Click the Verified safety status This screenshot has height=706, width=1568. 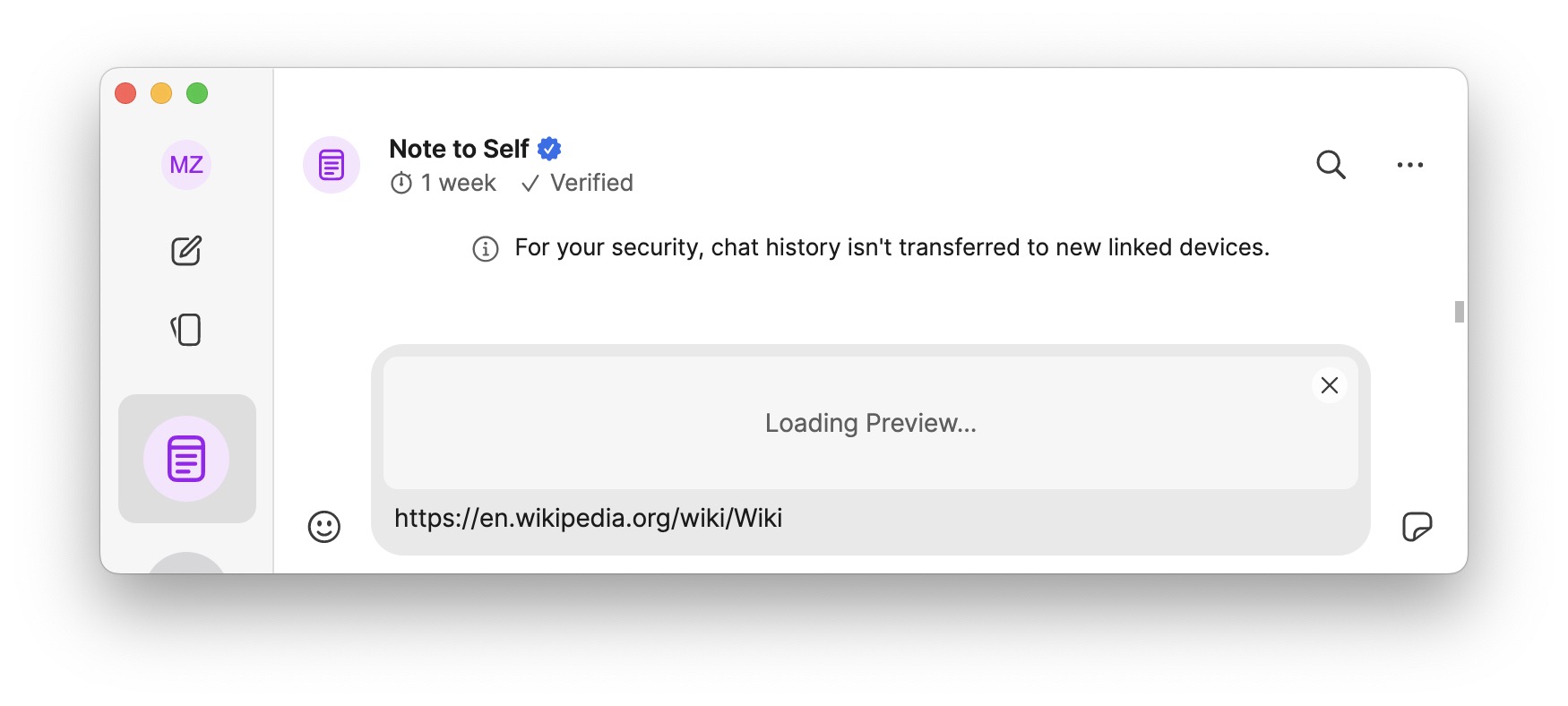point(577,183)
